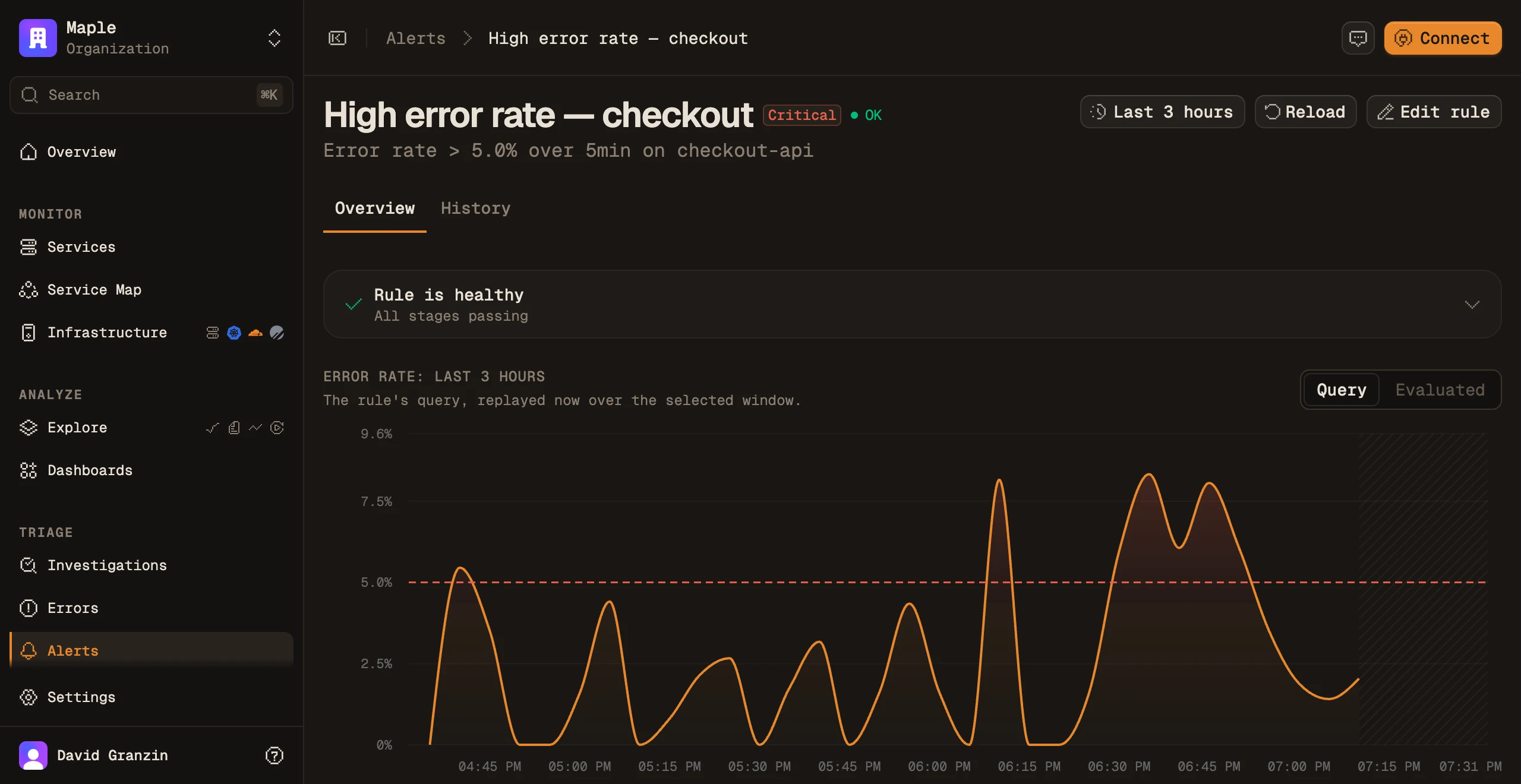Switch to the History tab
Screen dimensions: 1521x784
pyautogui.click(x=475, y=208)
